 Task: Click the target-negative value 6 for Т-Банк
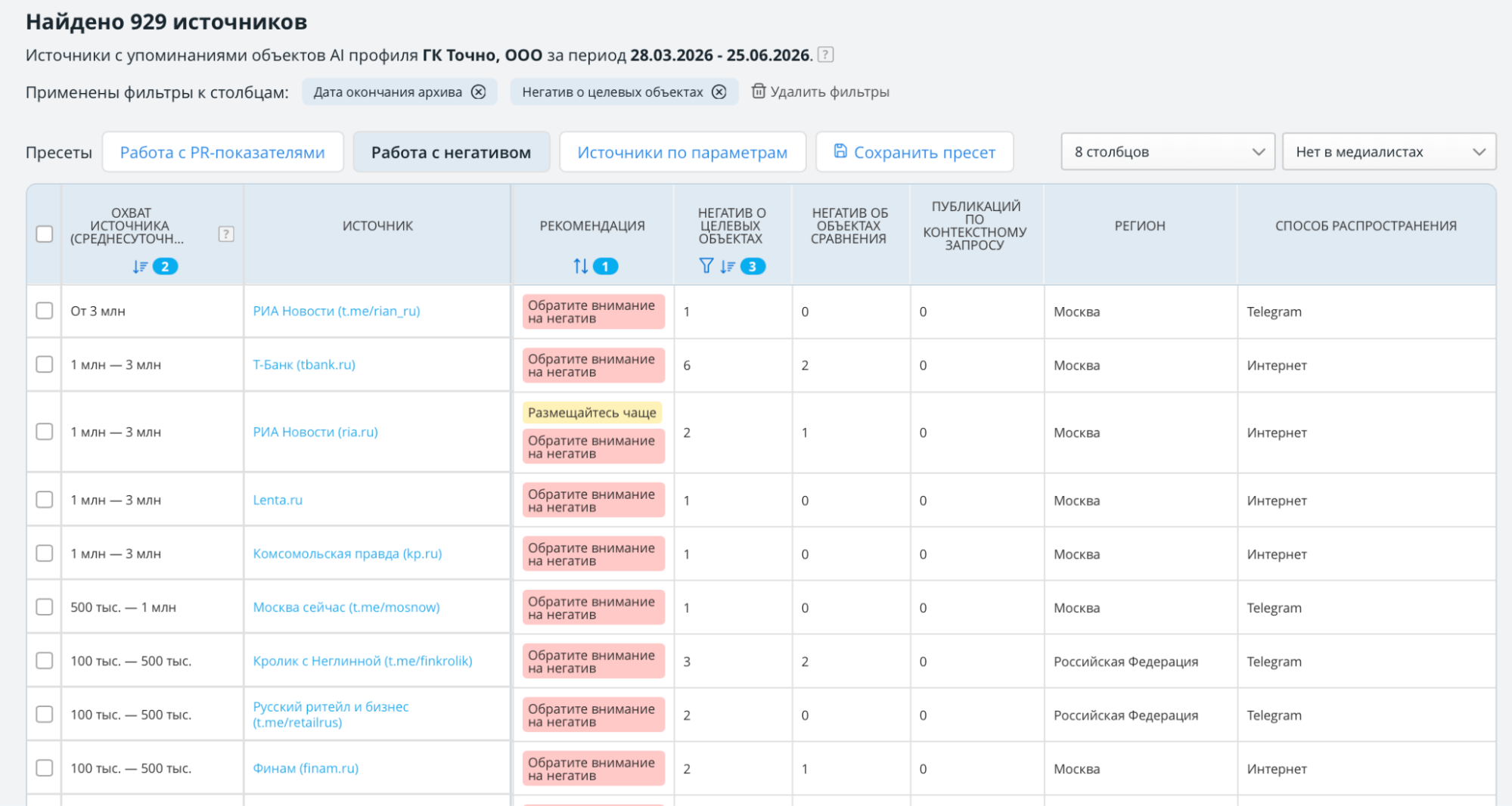(687, 365)
